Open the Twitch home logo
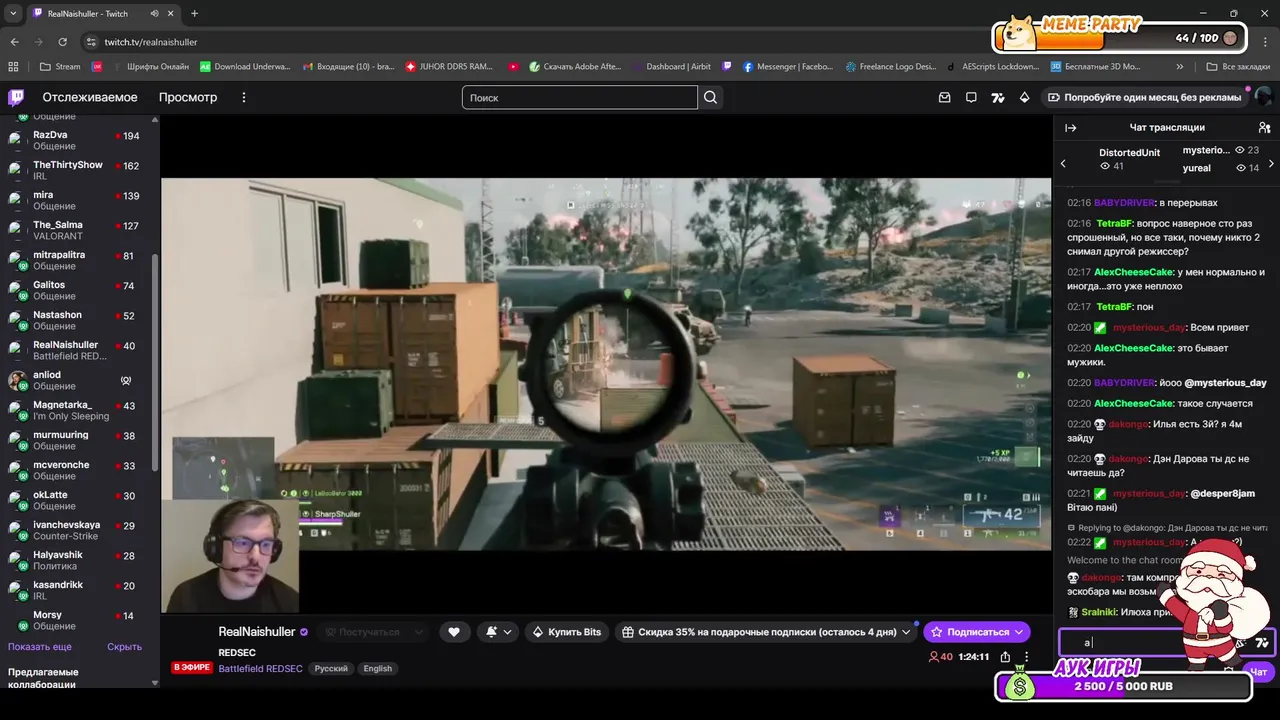Viewport: 1280px width, 720px height. click(16, 97)
